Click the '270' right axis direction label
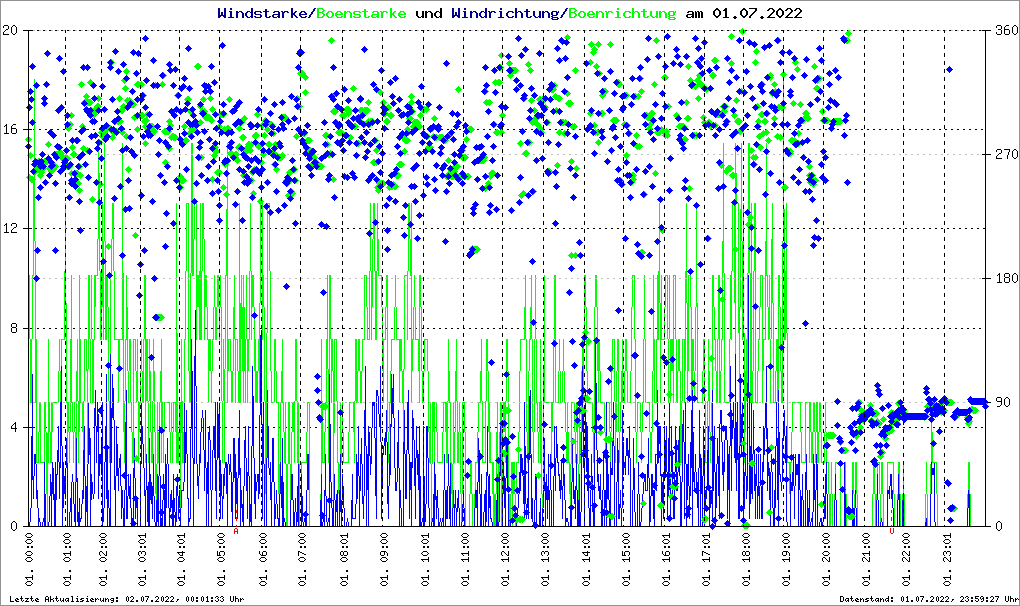Viewport: 1020px width, 606px height. 1004,155
